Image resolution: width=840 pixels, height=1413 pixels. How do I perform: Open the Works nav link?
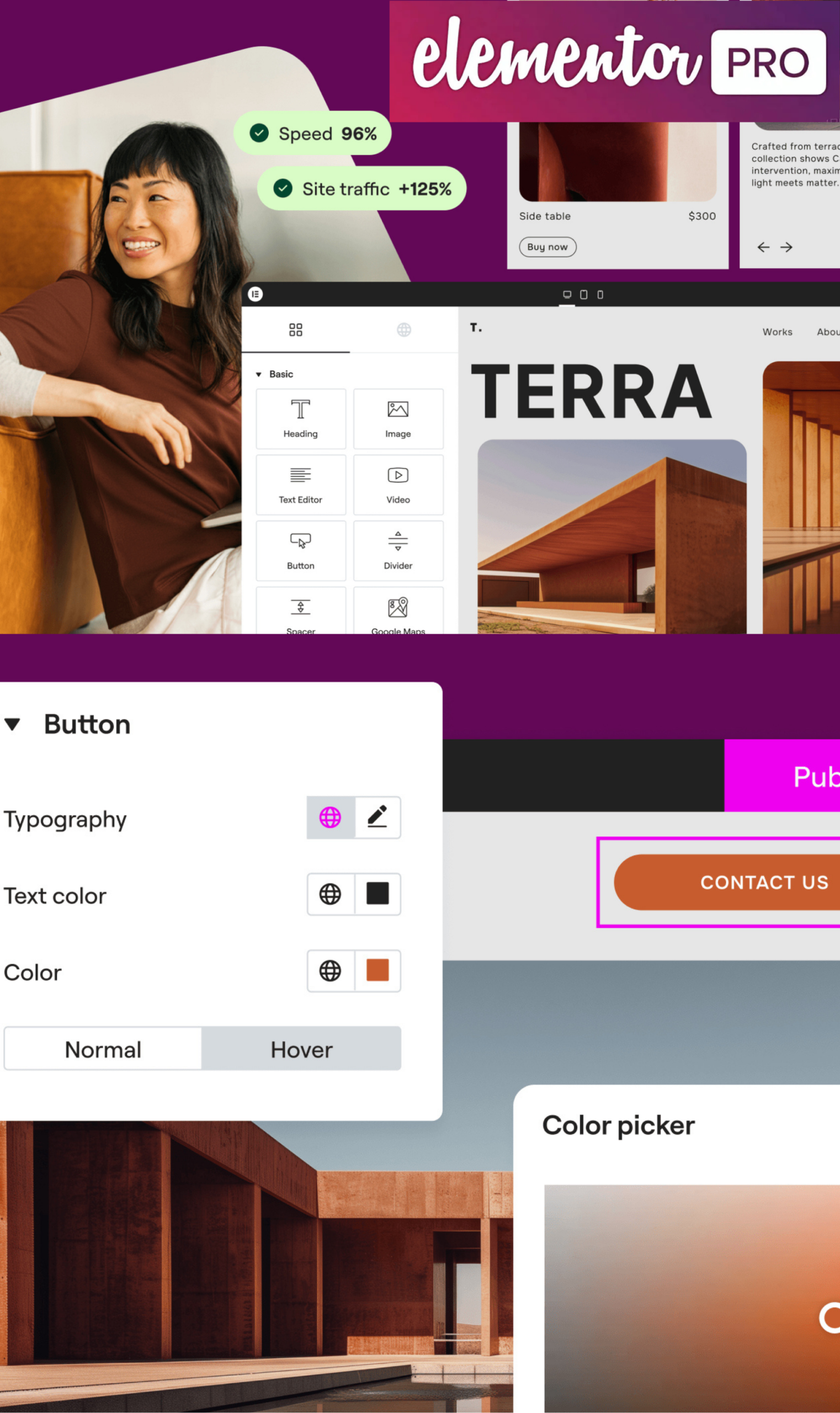pyautogui.click(x=777, y=332)
